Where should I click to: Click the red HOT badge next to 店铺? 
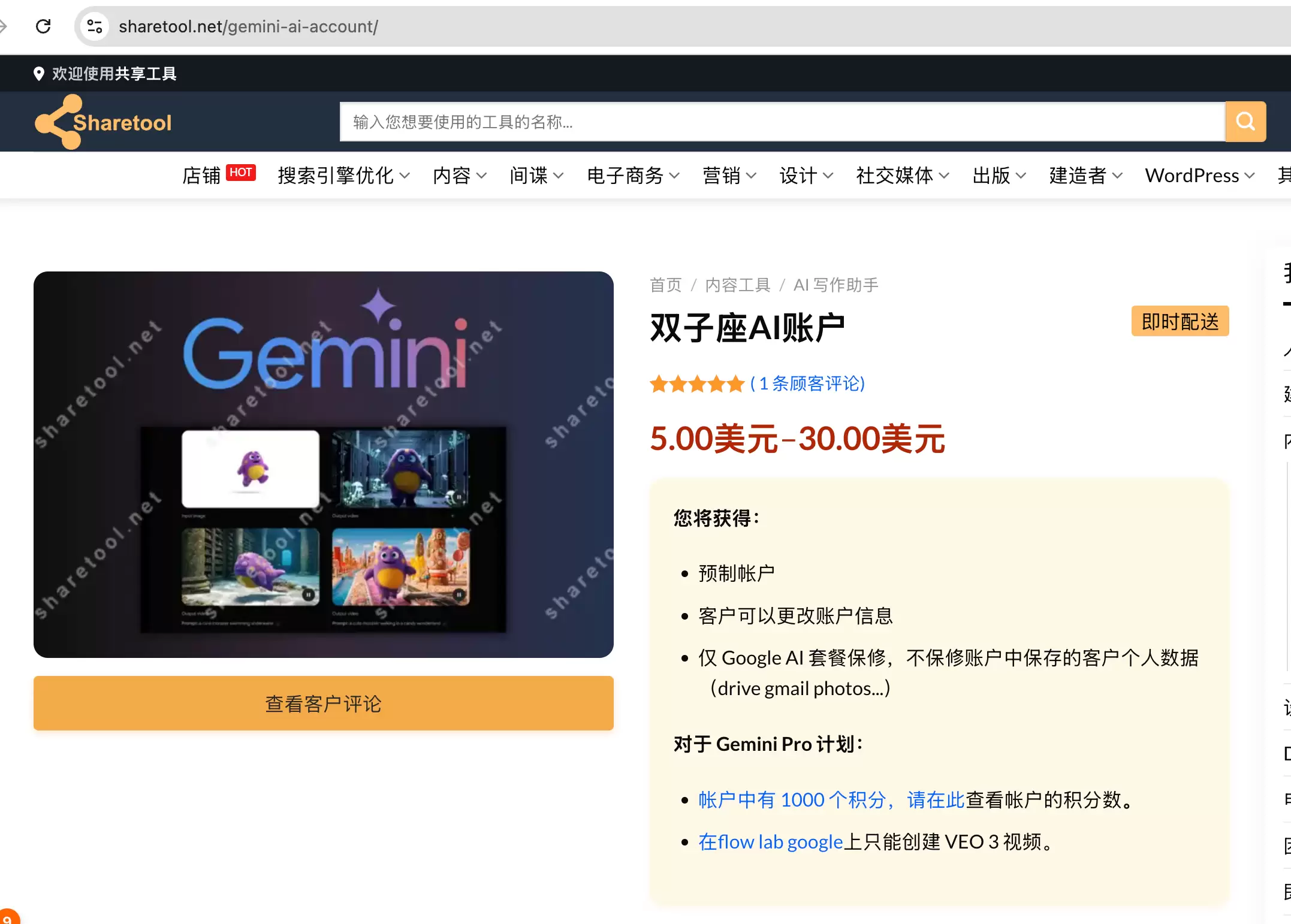241,173
